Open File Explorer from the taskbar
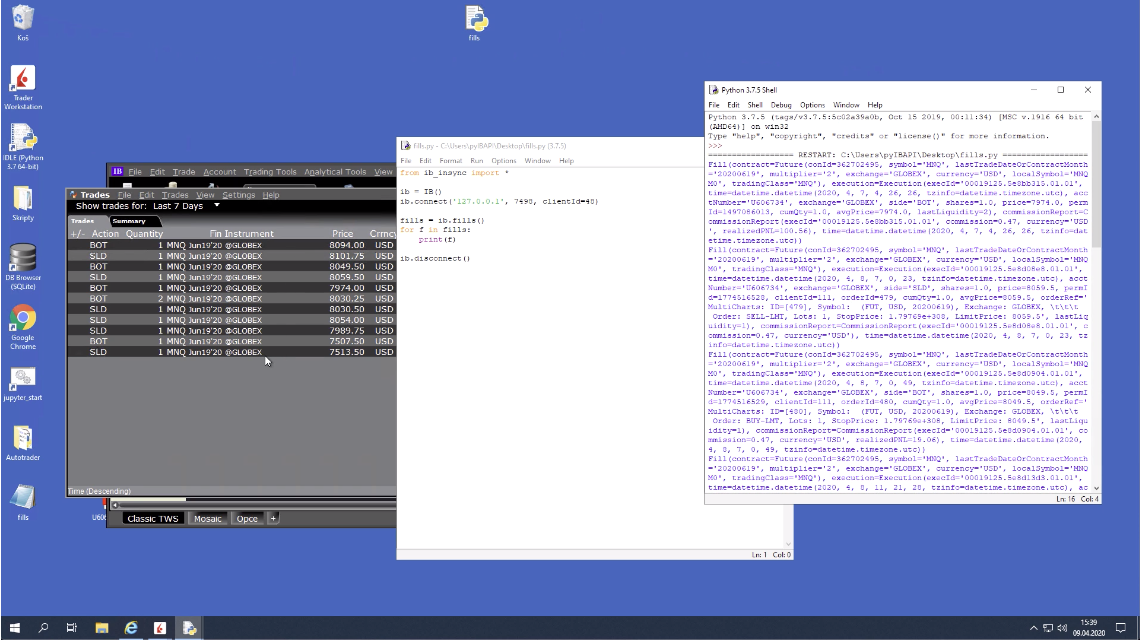The image size is (1140, 640). coord(101,628)
